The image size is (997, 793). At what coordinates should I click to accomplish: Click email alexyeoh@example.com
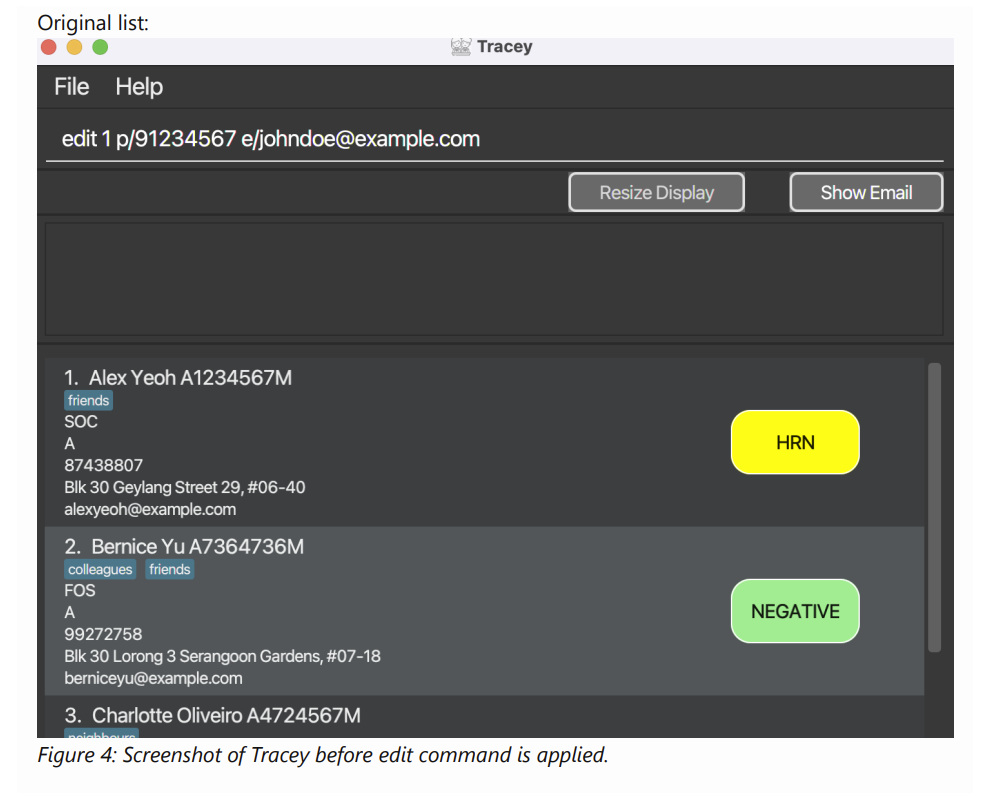coord(150,509)
